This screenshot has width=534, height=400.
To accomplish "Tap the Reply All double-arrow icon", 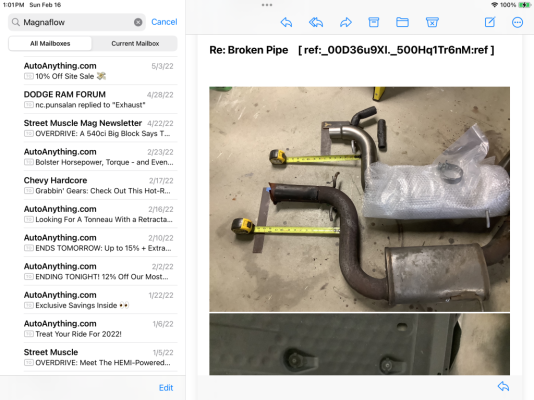I will 316,22.
